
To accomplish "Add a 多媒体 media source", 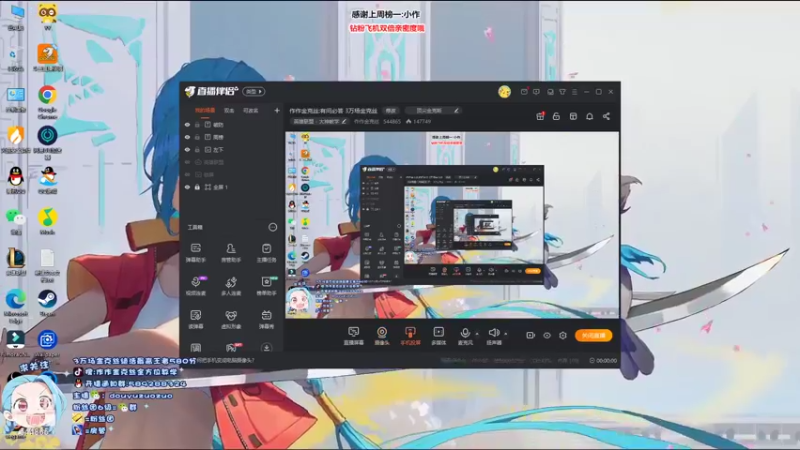I will click(438, 336).
